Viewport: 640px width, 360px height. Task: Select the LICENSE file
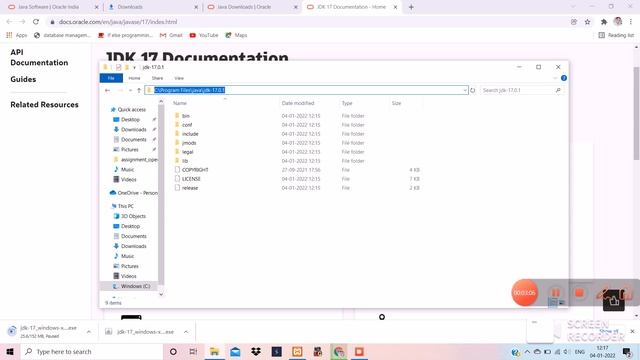point(191,179)
